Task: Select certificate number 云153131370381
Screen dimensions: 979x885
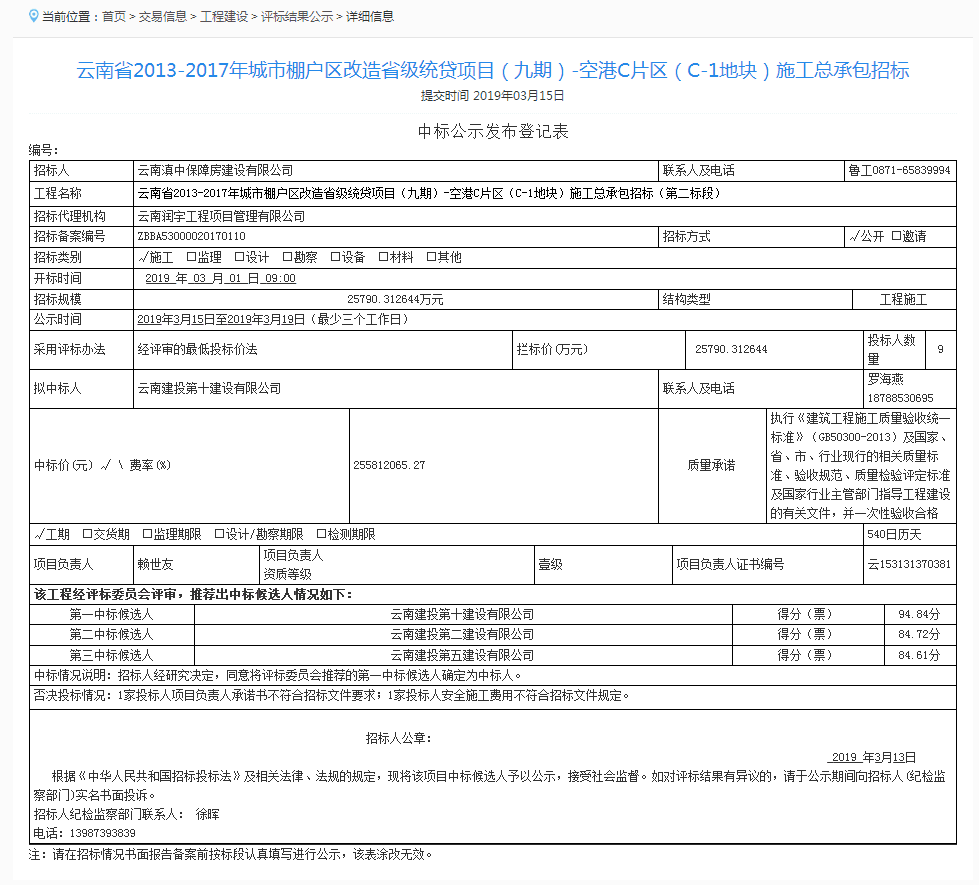Action: point(909,565)
